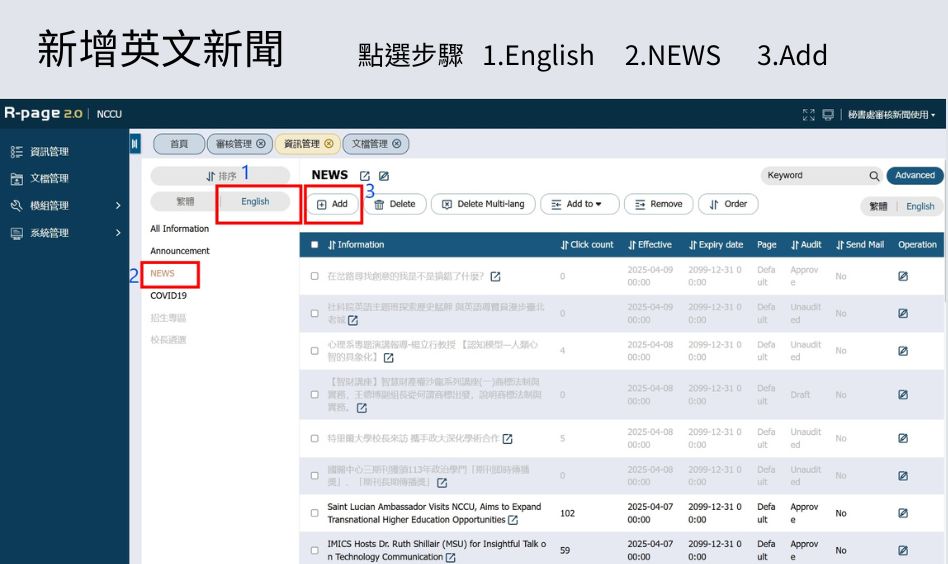Sort by Click count column
Image resolution: width=948 pixels, height=564 pixels.
586,245
